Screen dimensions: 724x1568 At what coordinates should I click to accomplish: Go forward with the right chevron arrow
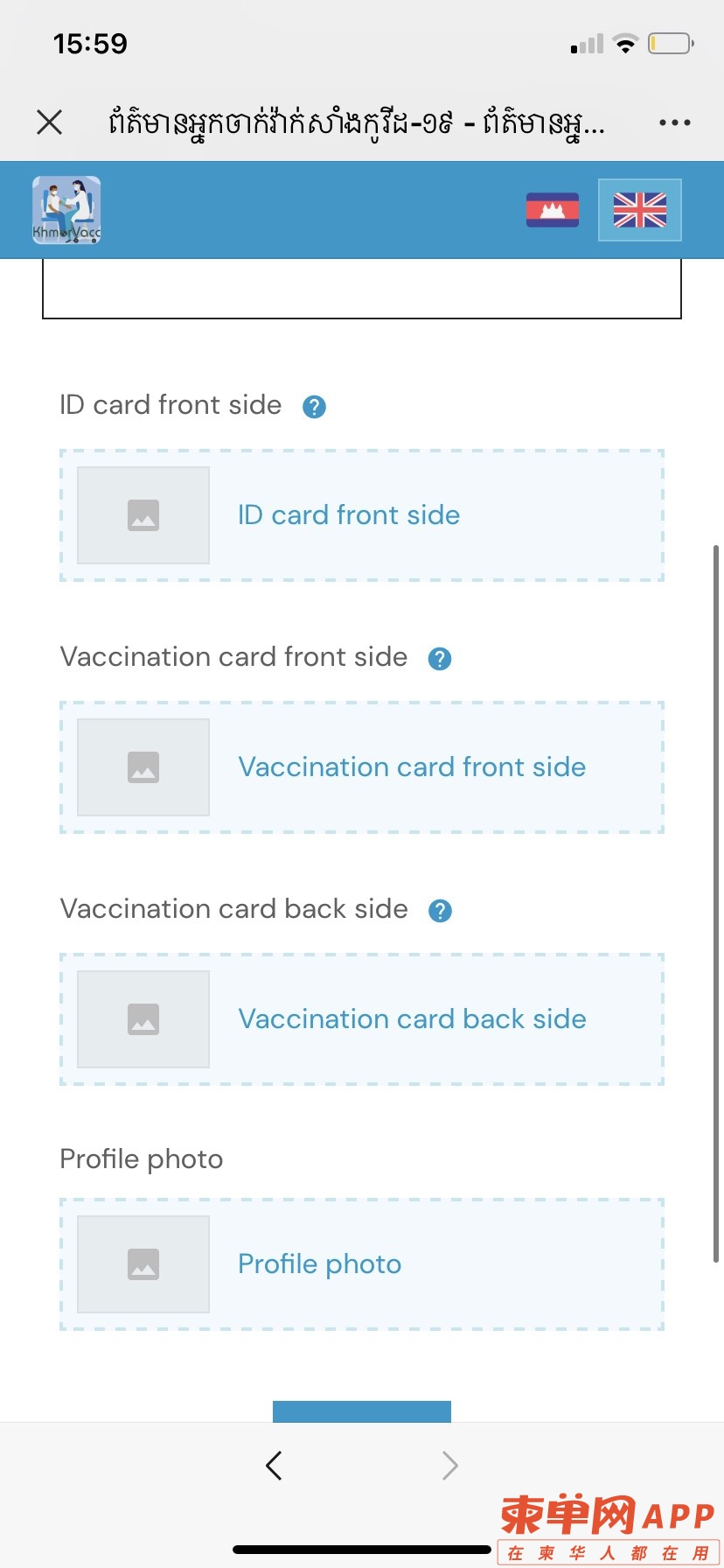tap(449, 1465)
